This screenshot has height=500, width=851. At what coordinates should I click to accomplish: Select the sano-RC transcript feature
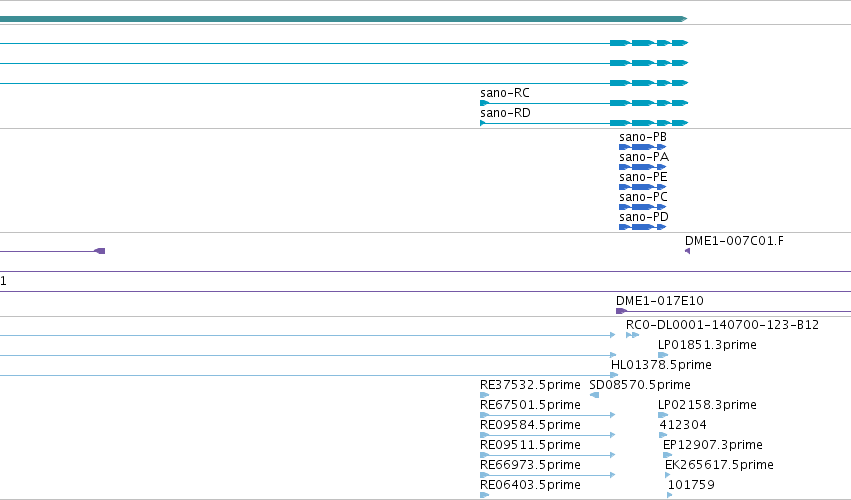point(584,103)
